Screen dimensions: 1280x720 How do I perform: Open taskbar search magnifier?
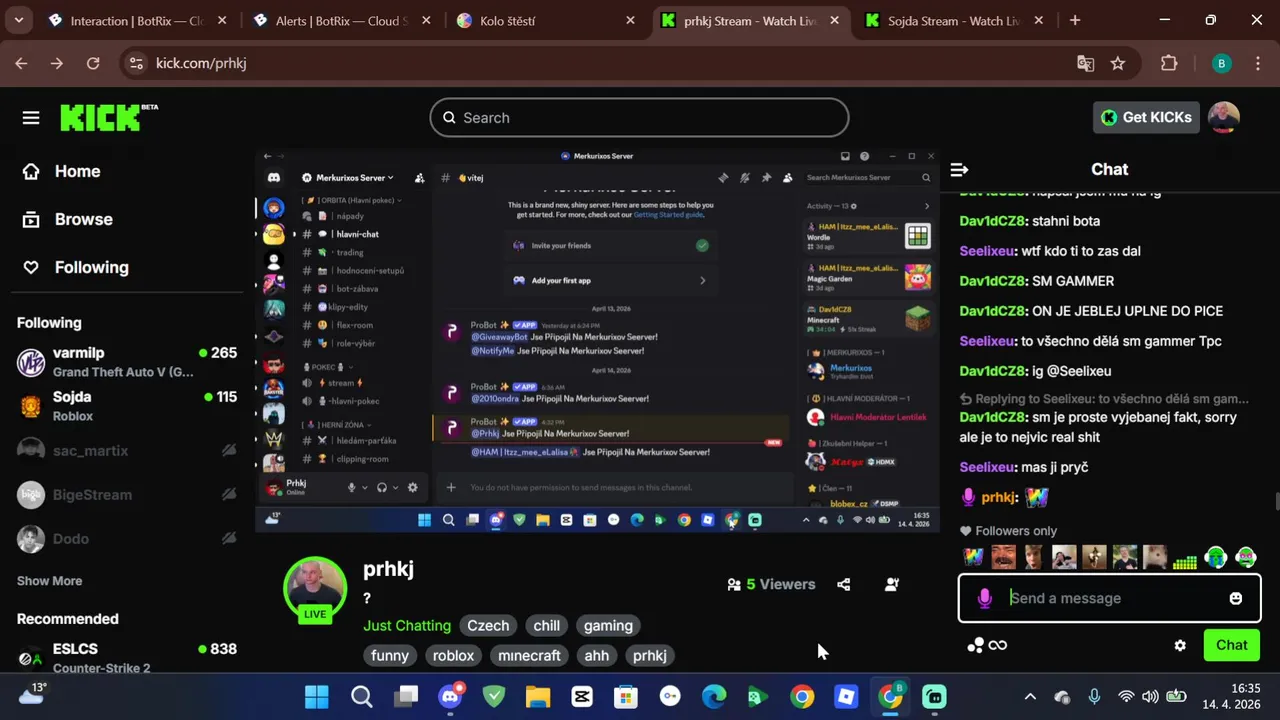pos(361,696)
